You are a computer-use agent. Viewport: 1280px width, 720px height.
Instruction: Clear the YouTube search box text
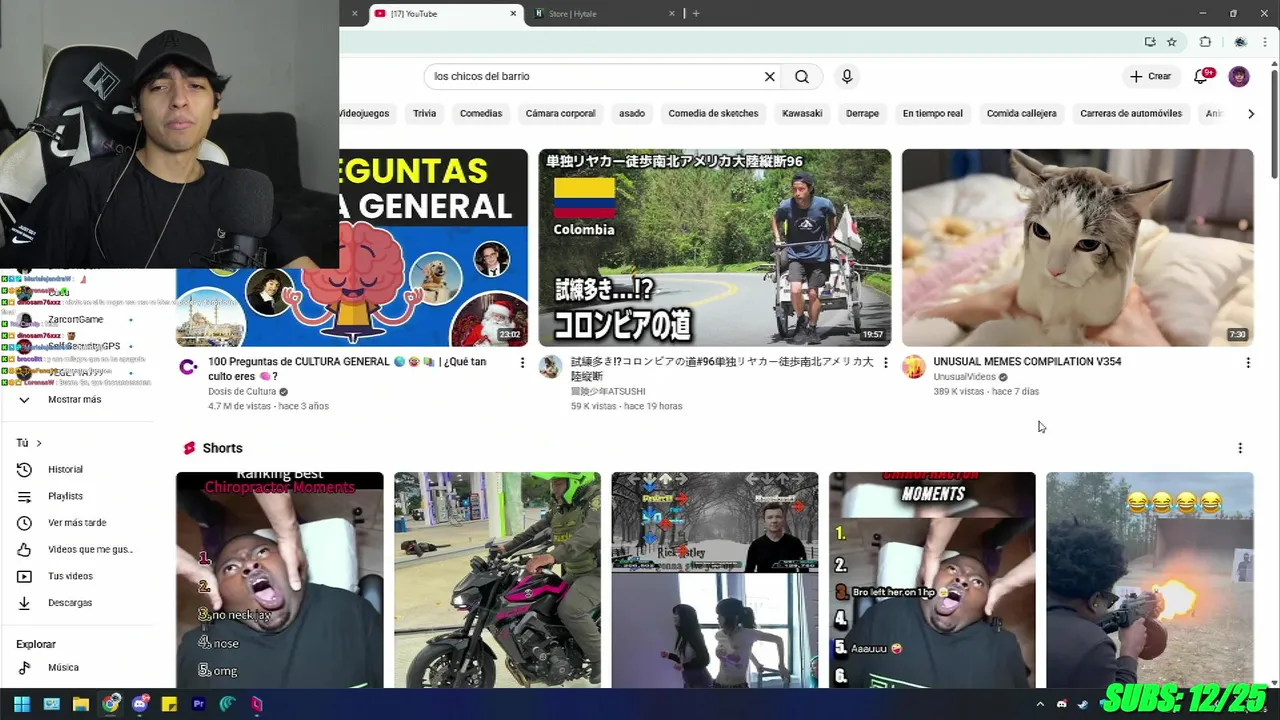point(770,76)
